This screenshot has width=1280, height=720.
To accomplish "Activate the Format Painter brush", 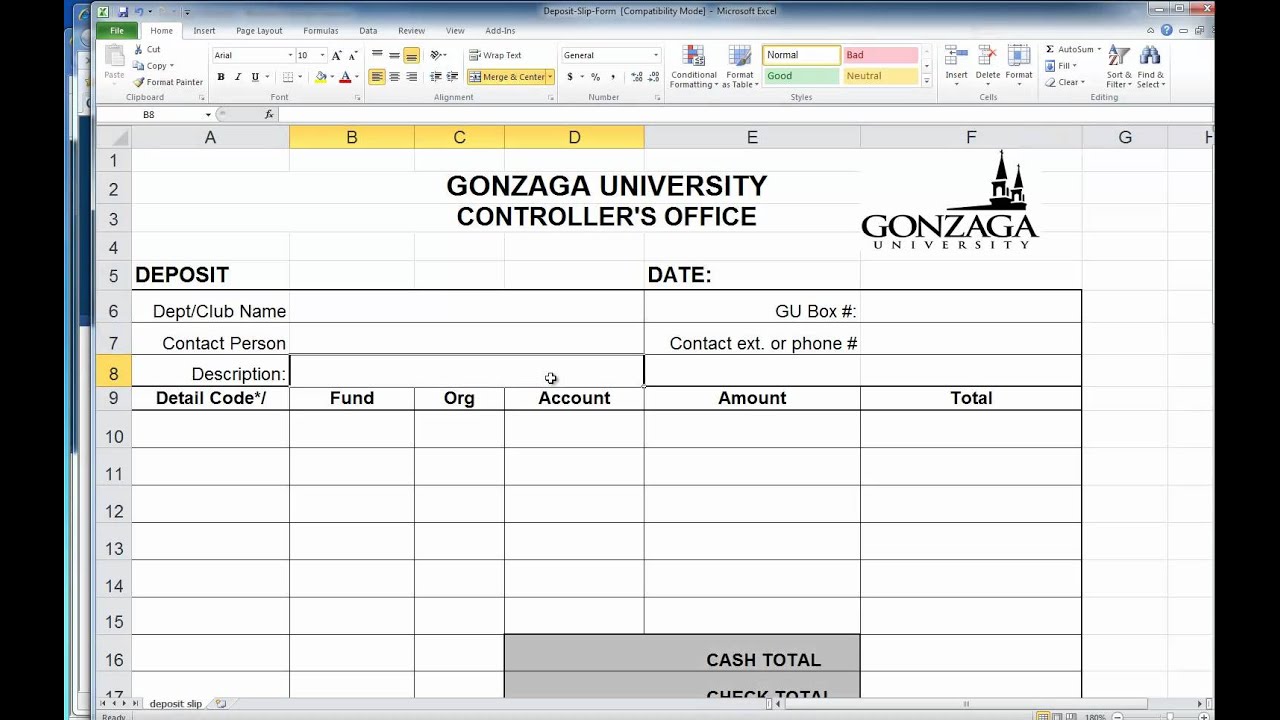I will 138,82.
